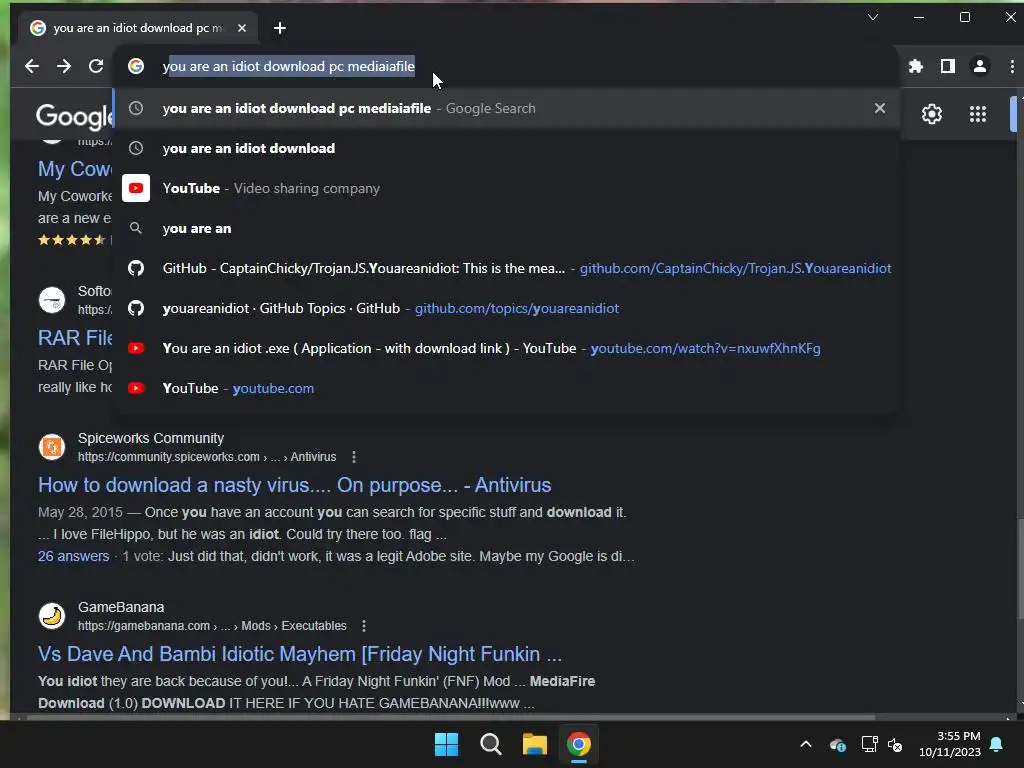The image size is (1024, 768).
Task: Click the GameBanana site name
Action: 121,607
